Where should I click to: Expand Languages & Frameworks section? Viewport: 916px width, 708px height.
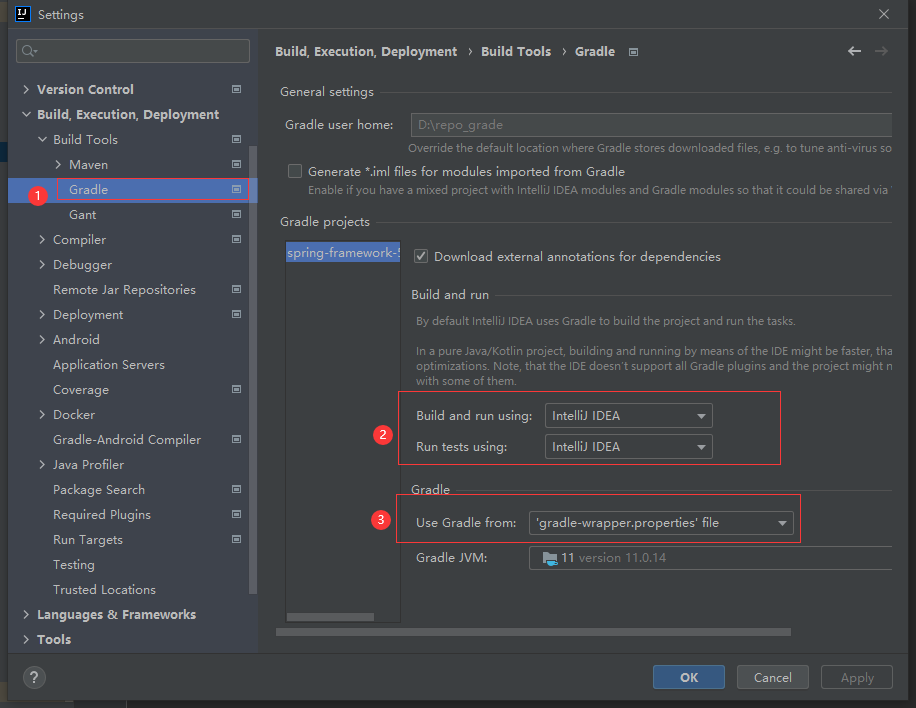(x=26, y=615)
